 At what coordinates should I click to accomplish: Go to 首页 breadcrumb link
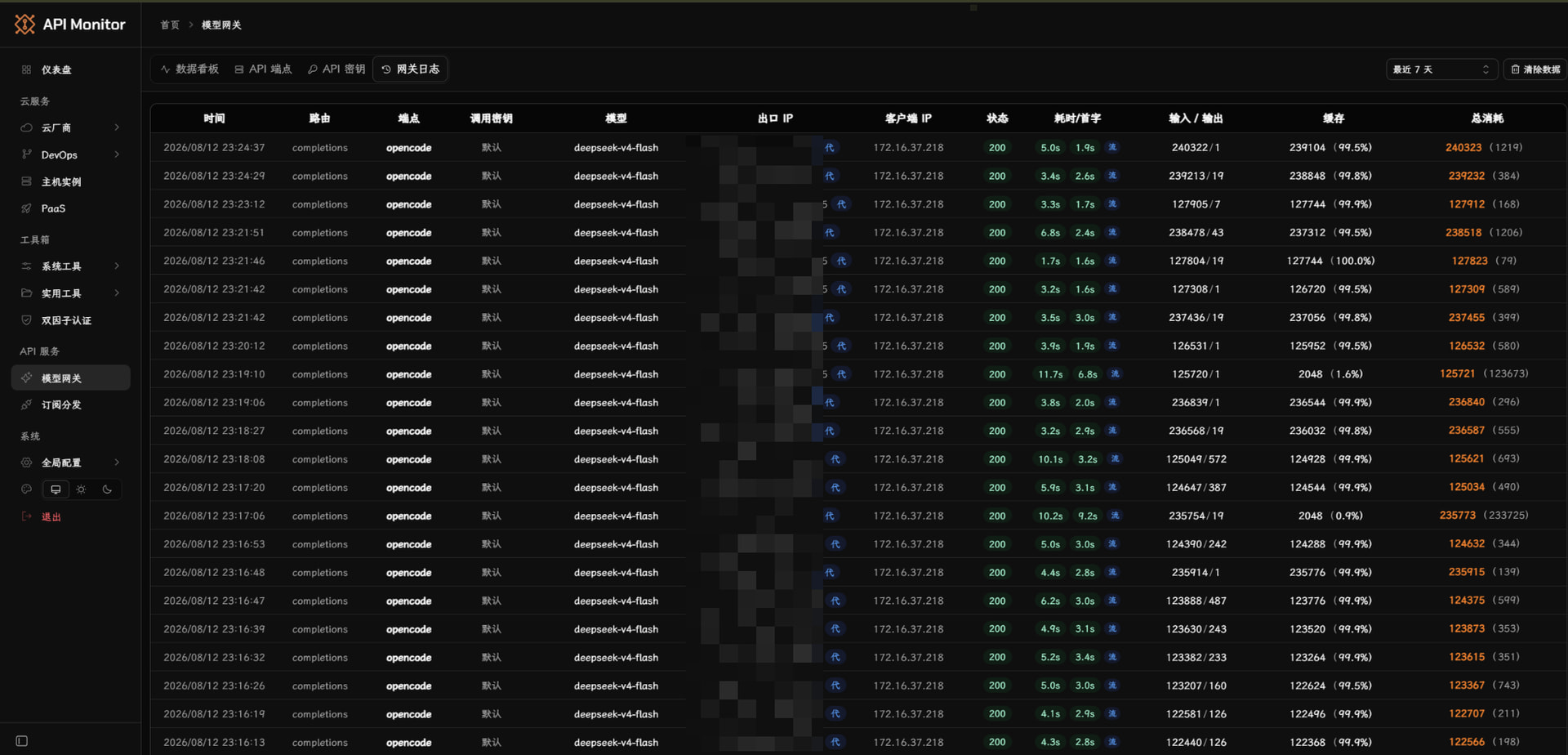click(170, 25)
